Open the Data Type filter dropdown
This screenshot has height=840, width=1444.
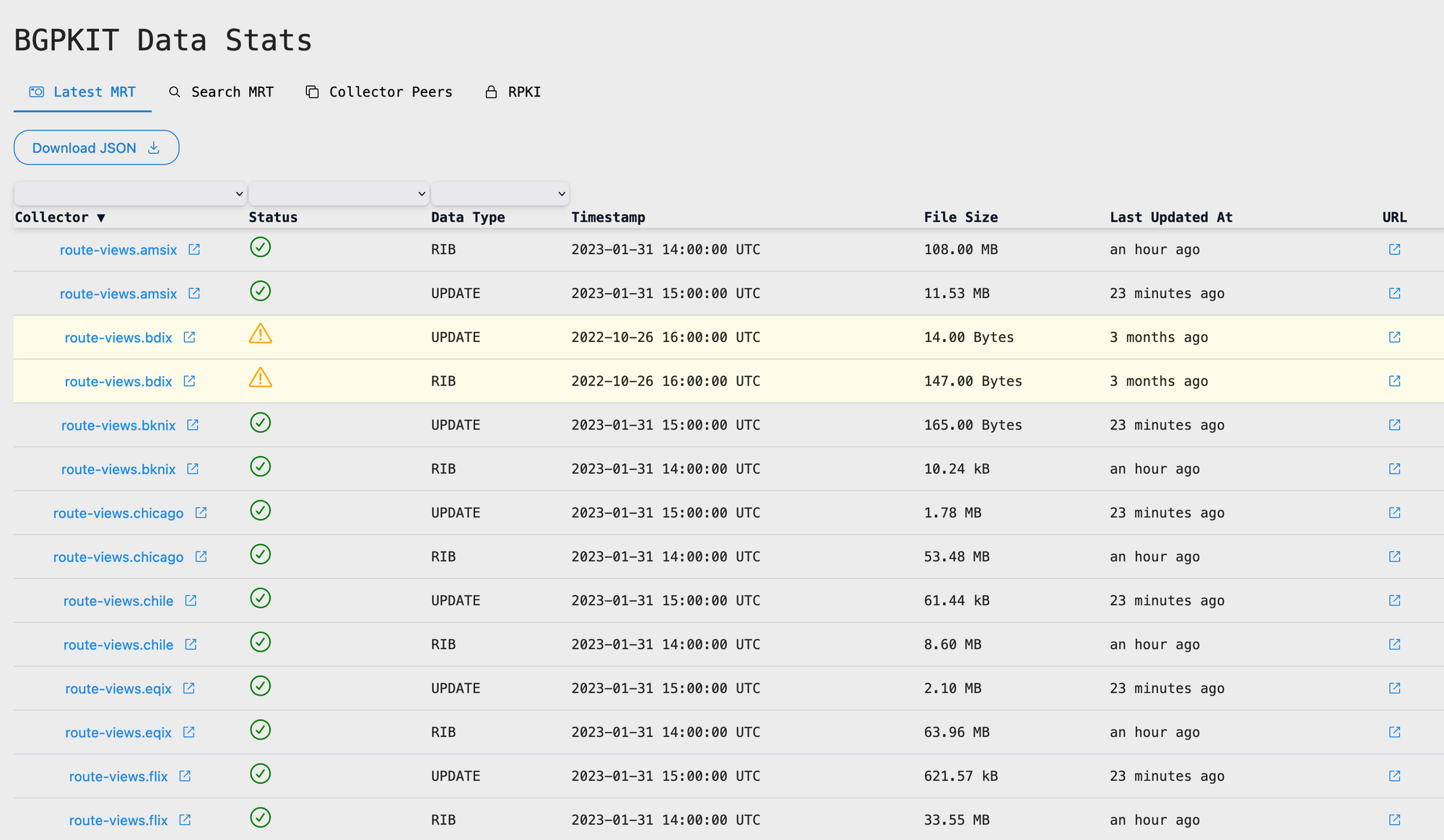500,193
